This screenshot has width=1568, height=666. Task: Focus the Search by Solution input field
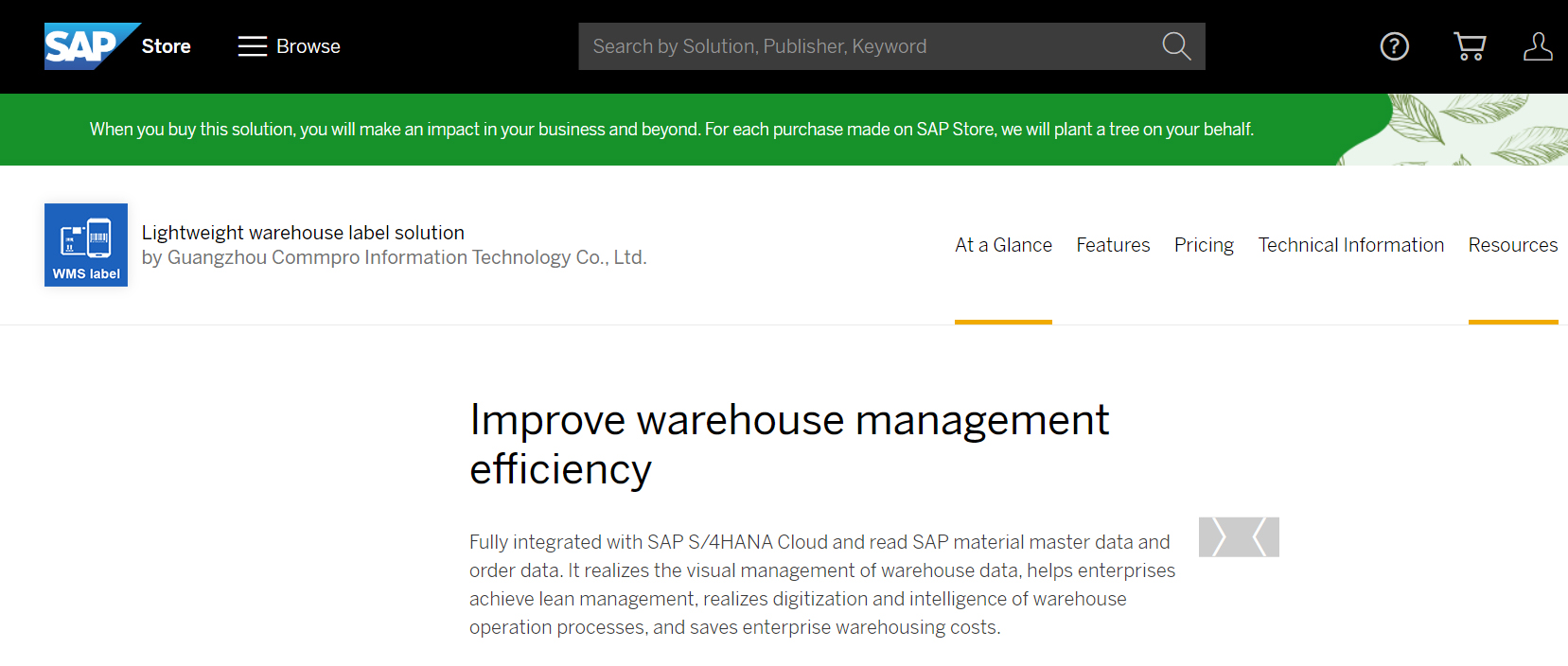(x=861, y=46)
